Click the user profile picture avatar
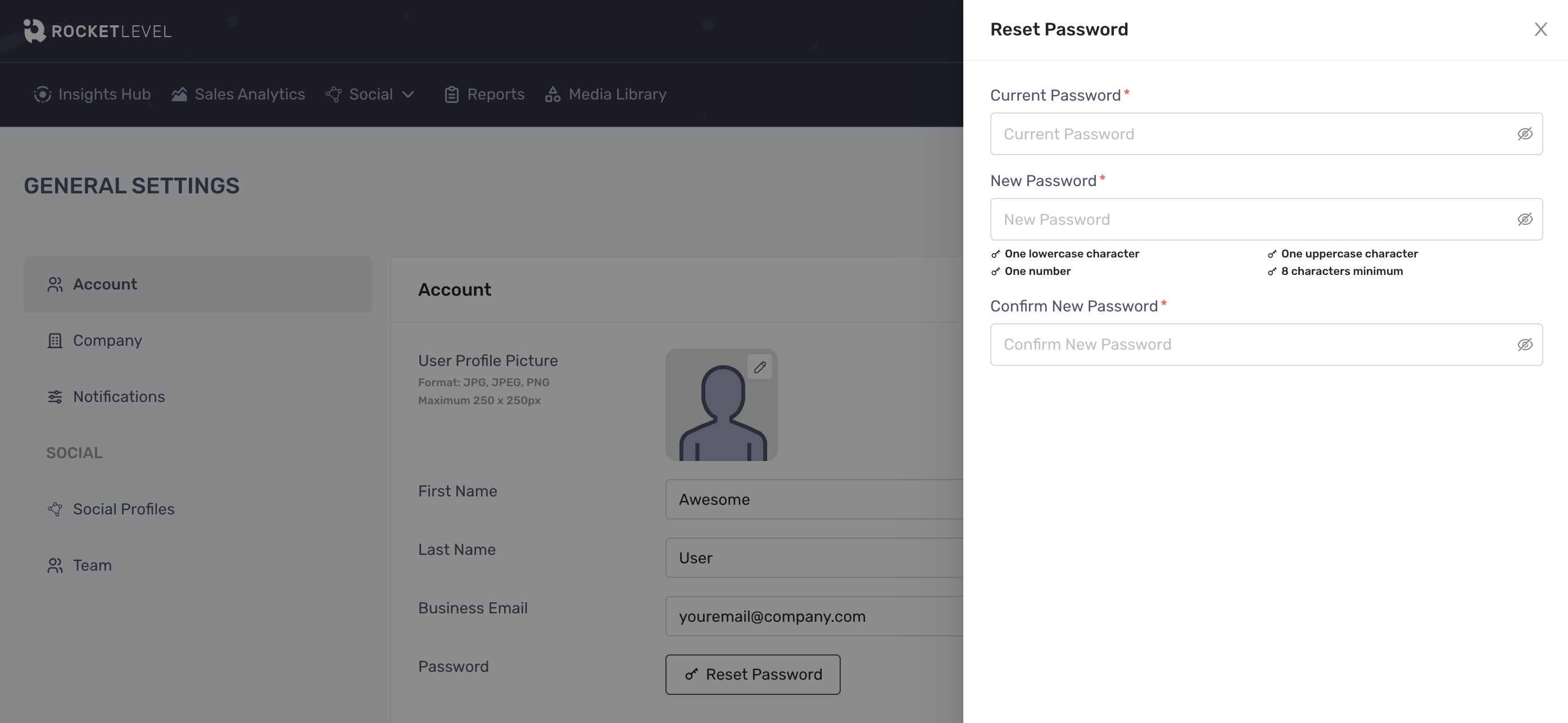Viewport: 1568px width, 723px height. (721, 405)
